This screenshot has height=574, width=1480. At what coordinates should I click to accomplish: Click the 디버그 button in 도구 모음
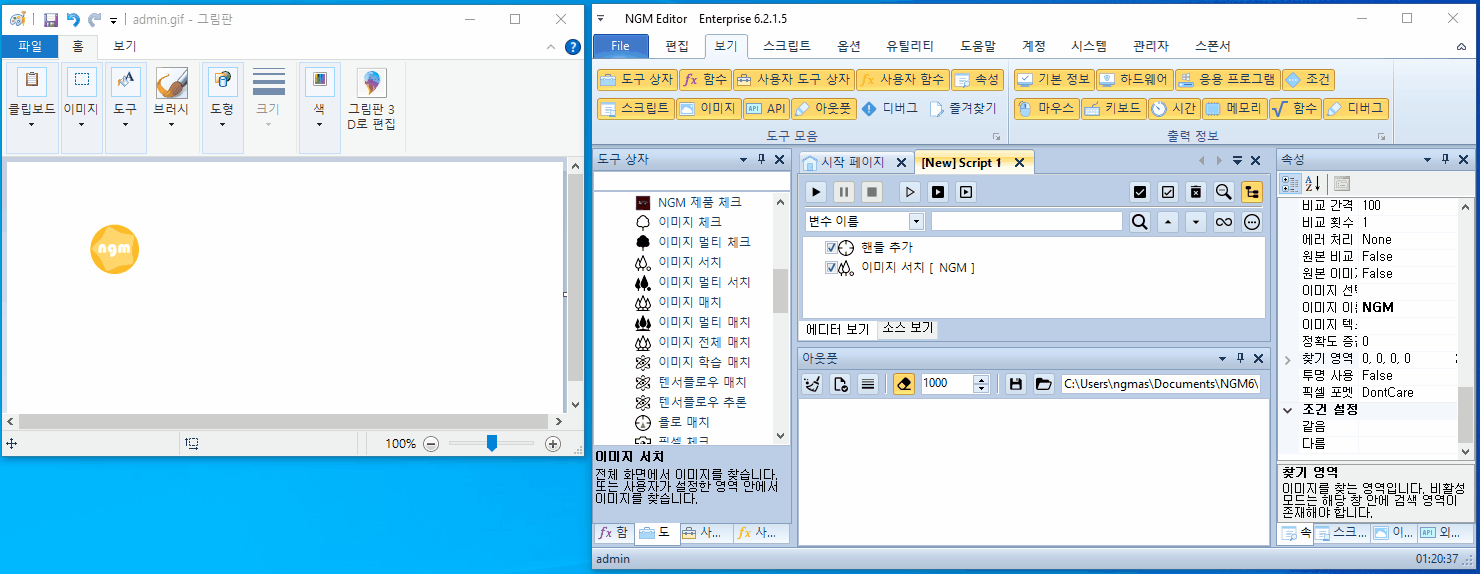tap(890, 108)
